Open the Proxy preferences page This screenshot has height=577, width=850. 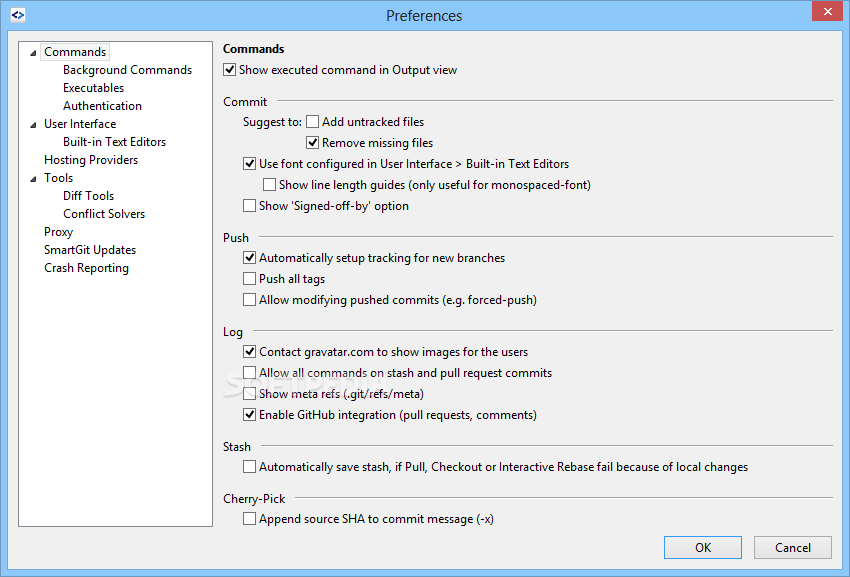coord(59,232)
